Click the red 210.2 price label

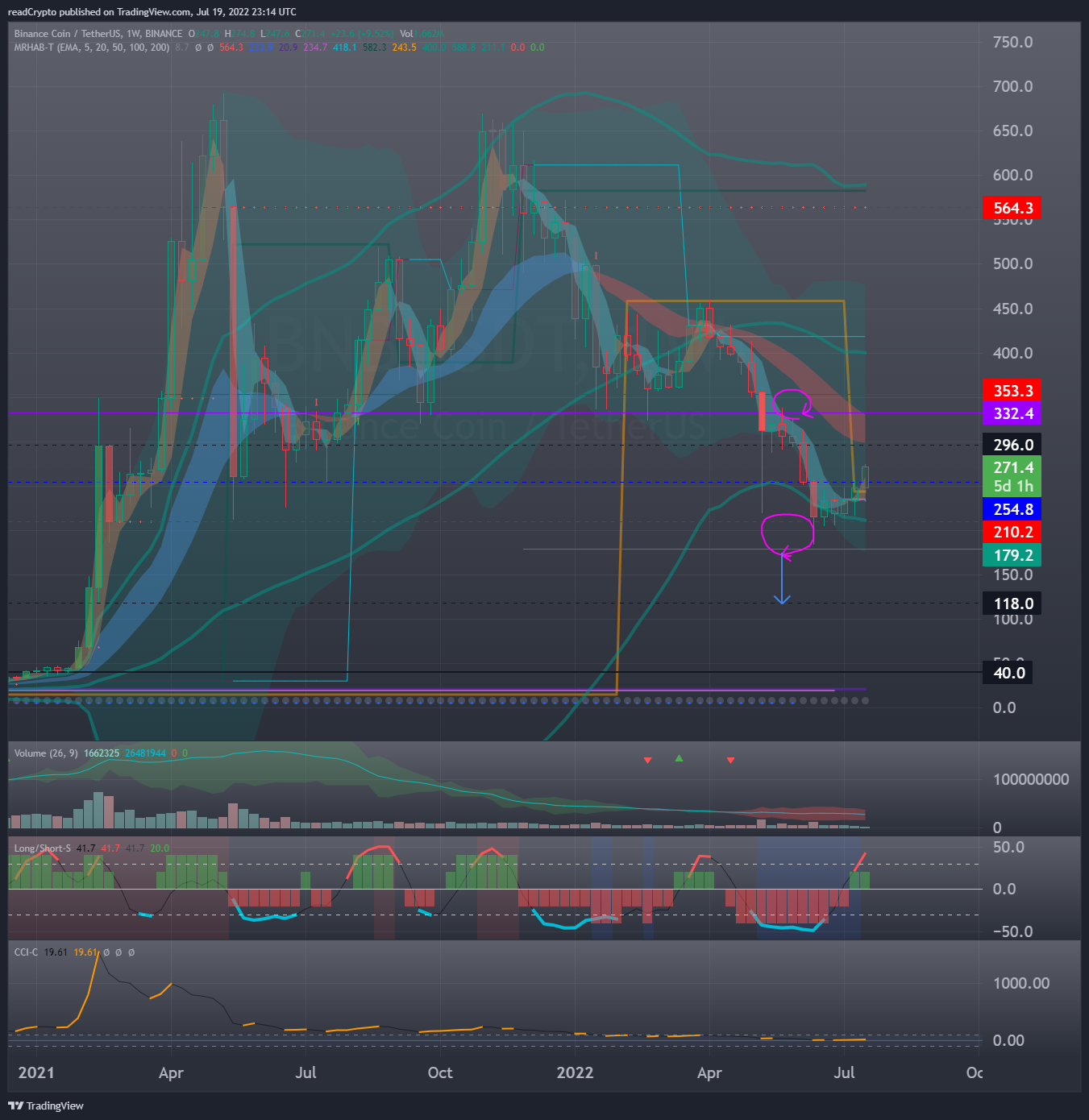pos(1012,532)
